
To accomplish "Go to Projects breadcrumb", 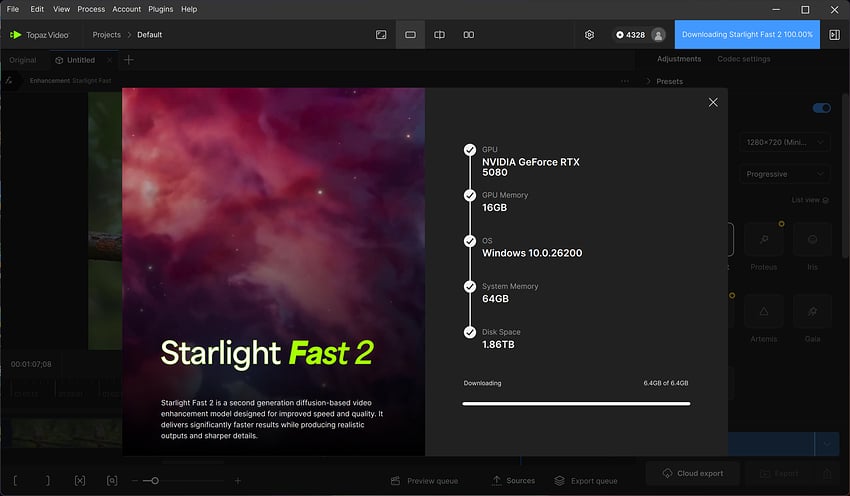I will click(106, 35).
